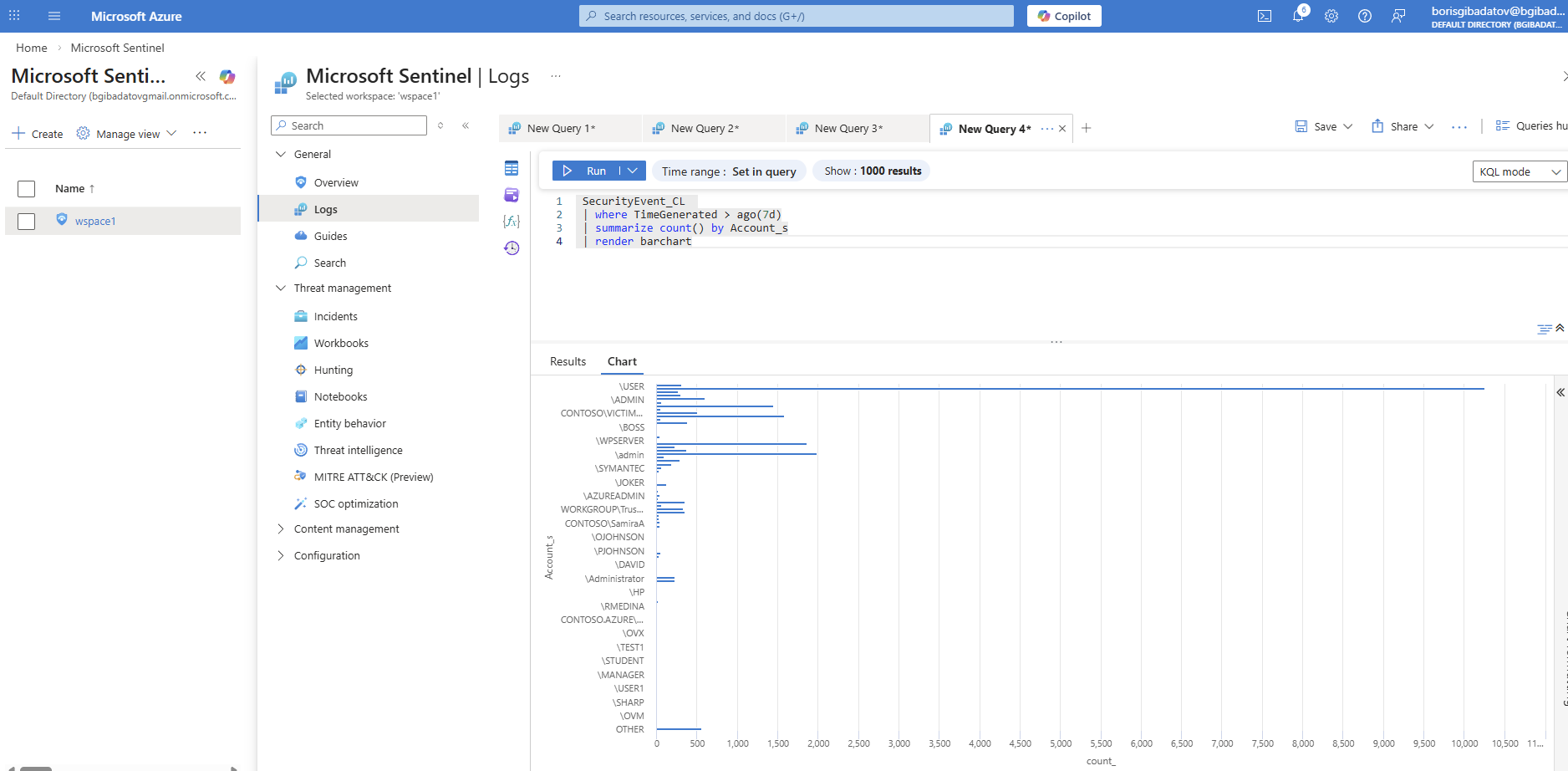This screenshot has height=771, width=1568.
Task: Run the KQL query
Action: click(x=585, y=171)
